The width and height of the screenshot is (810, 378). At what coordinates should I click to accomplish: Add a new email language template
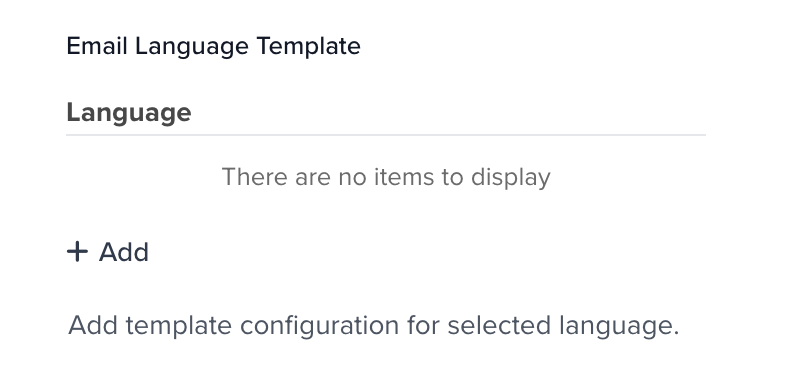click(x=108, y=252)
